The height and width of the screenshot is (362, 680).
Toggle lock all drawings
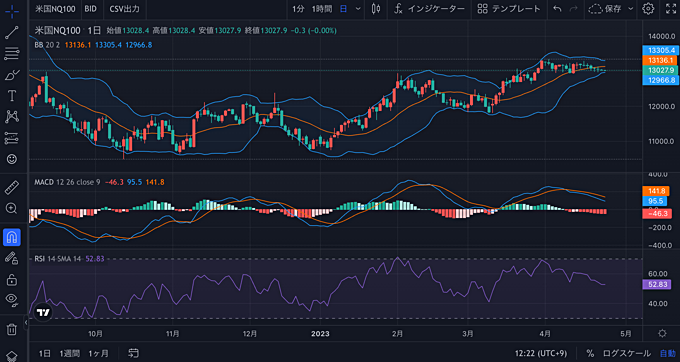coord(12,280)
